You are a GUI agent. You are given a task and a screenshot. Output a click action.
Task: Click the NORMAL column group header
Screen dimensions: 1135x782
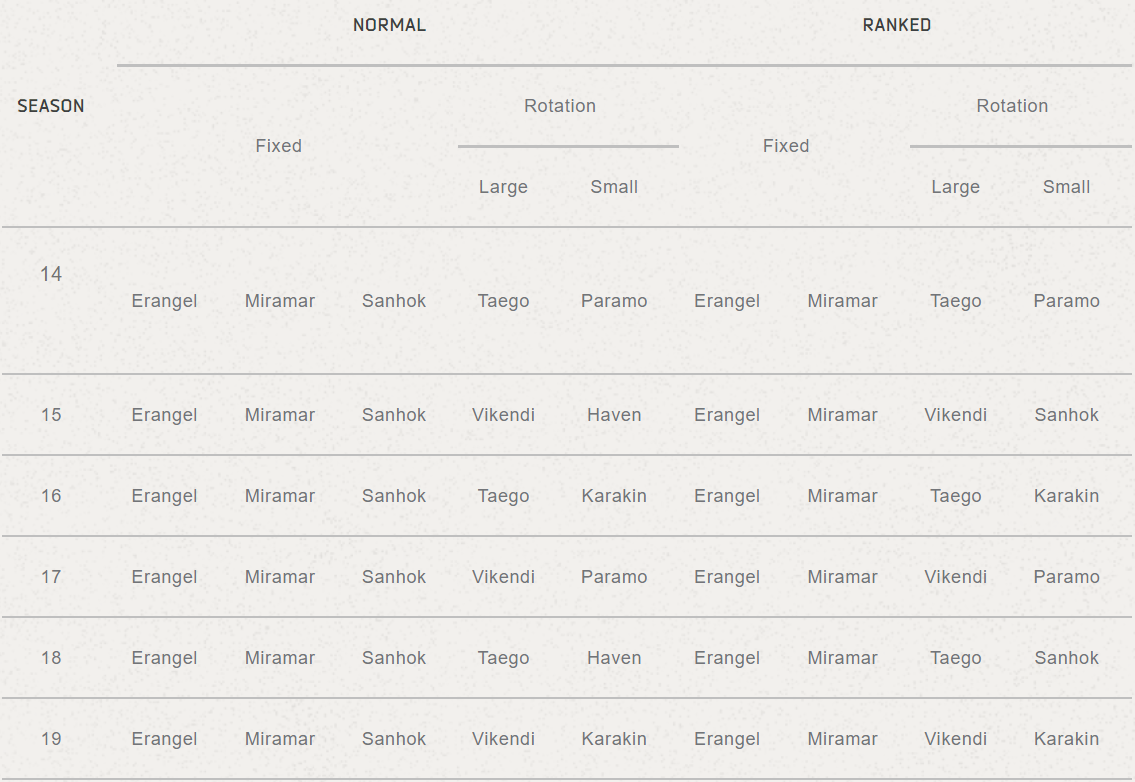tap(389, 25)
